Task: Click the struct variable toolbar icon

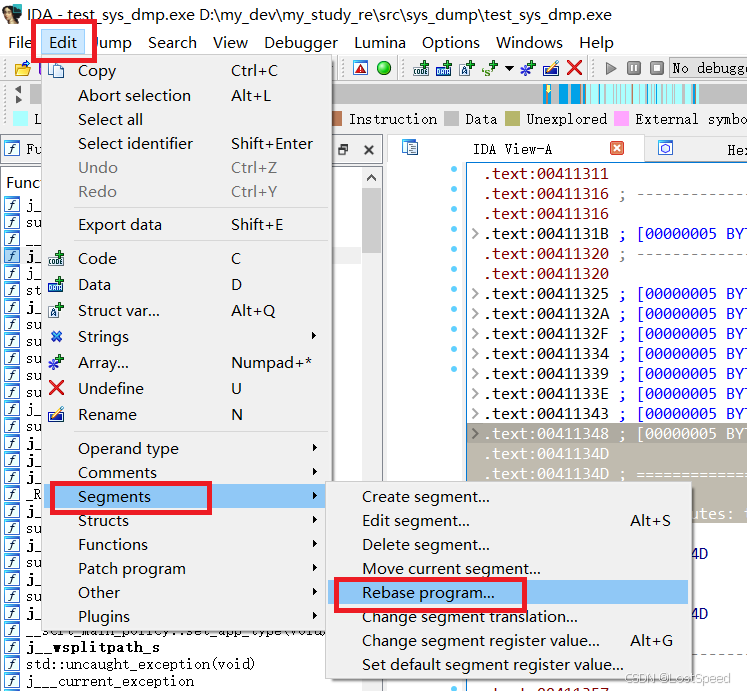Action: [466, 68]
